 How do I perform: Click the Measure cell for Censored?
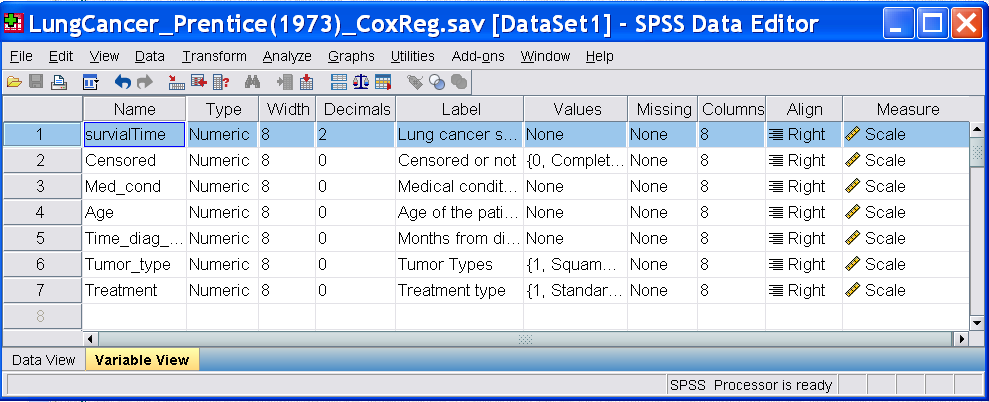905,160
